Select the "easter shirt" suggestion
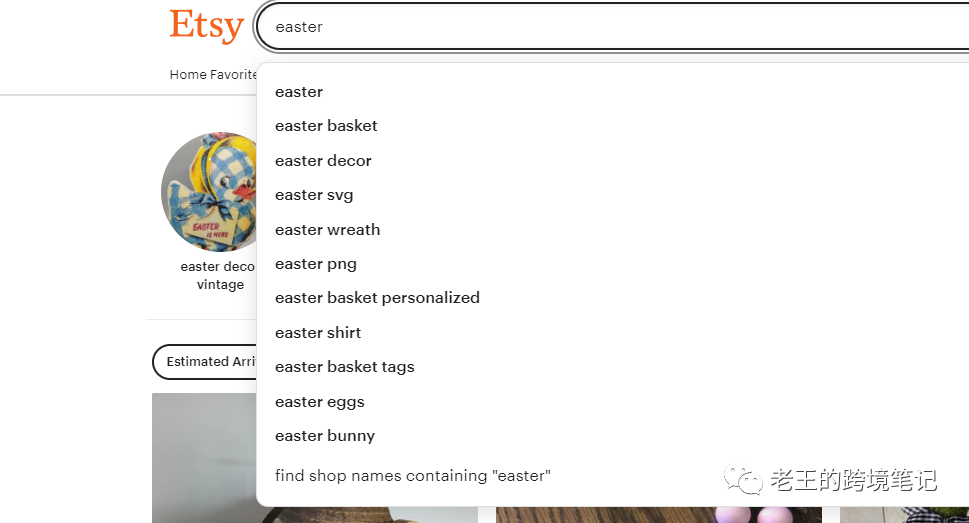Image resolution: width=969 pixels, height=523 pixels. coord(318,333)
